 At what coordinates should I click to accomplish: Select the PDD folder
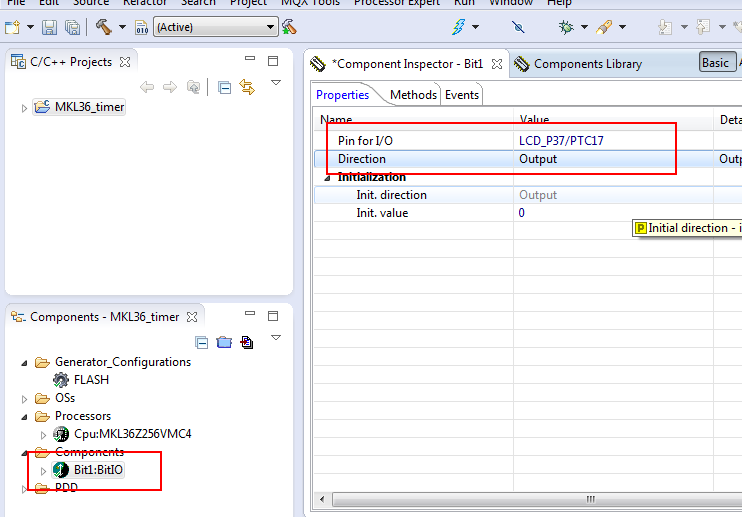(66, 488)
